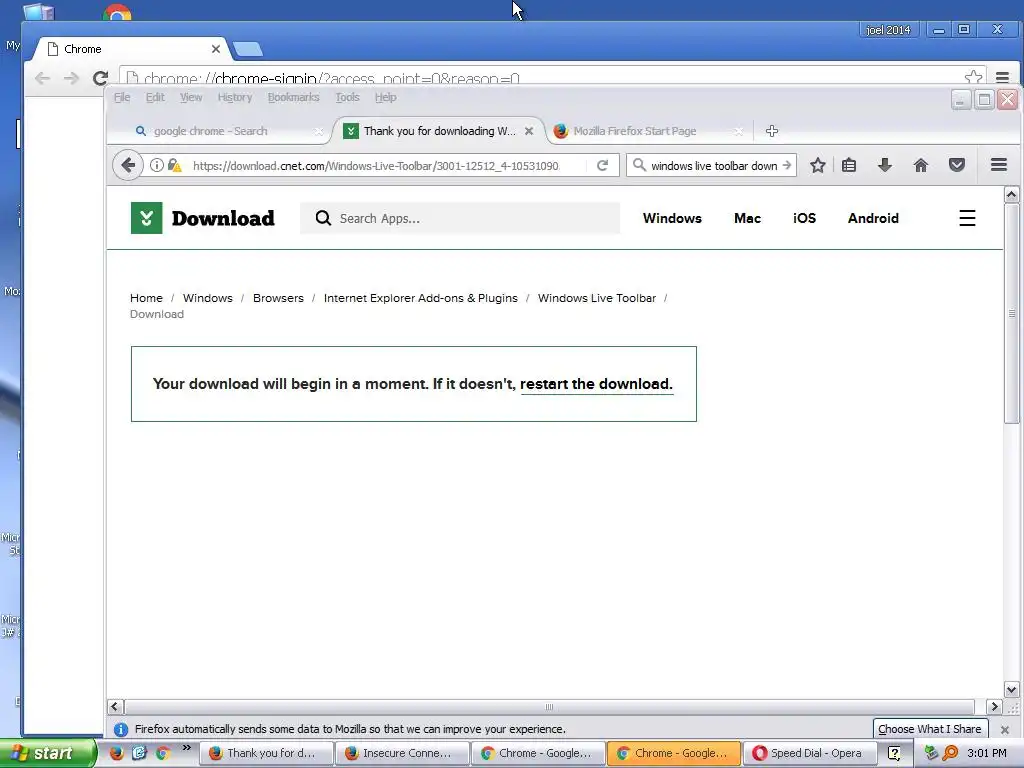The image size is (1024, 768).
Task: Click the 'Thank you for d...' taskbar button
Action: (266, 753)
